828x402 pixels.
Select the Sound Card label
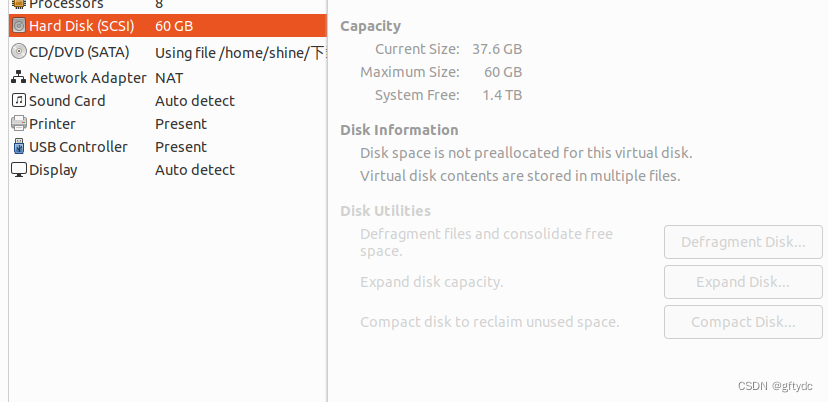coord(67,101)
